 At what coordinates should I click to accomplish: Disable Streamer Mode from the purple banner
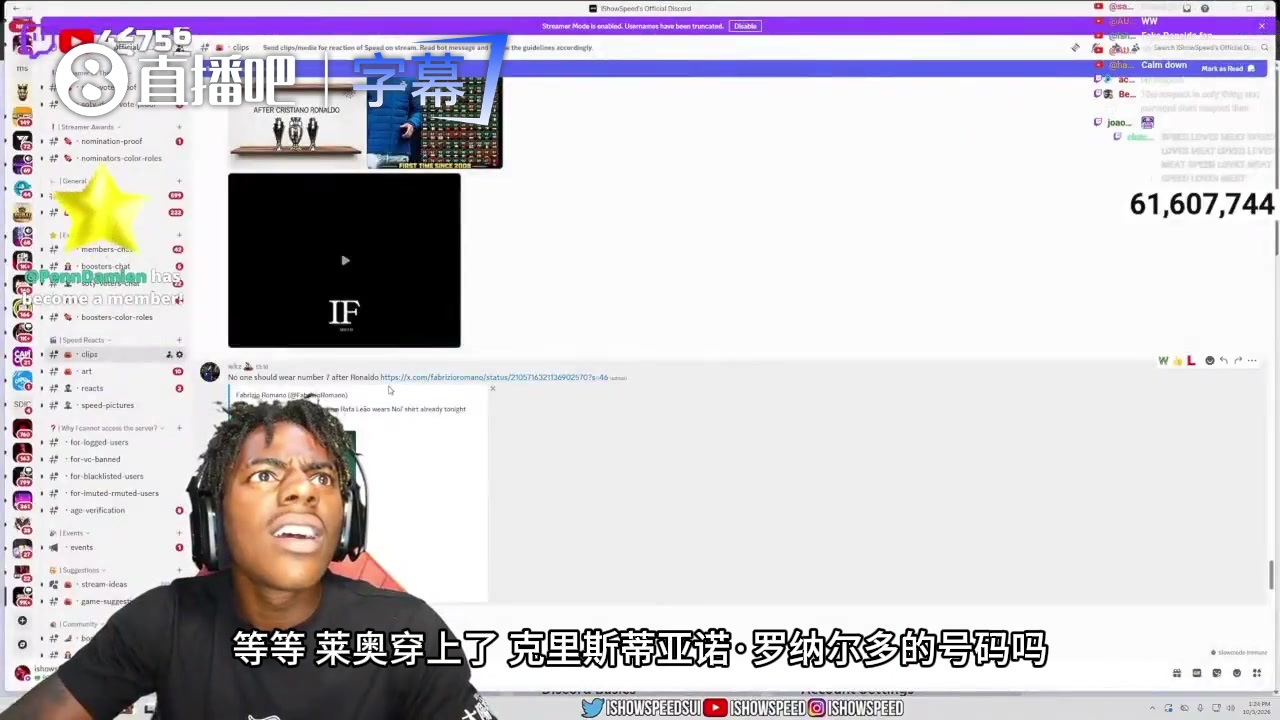(744, 26)
